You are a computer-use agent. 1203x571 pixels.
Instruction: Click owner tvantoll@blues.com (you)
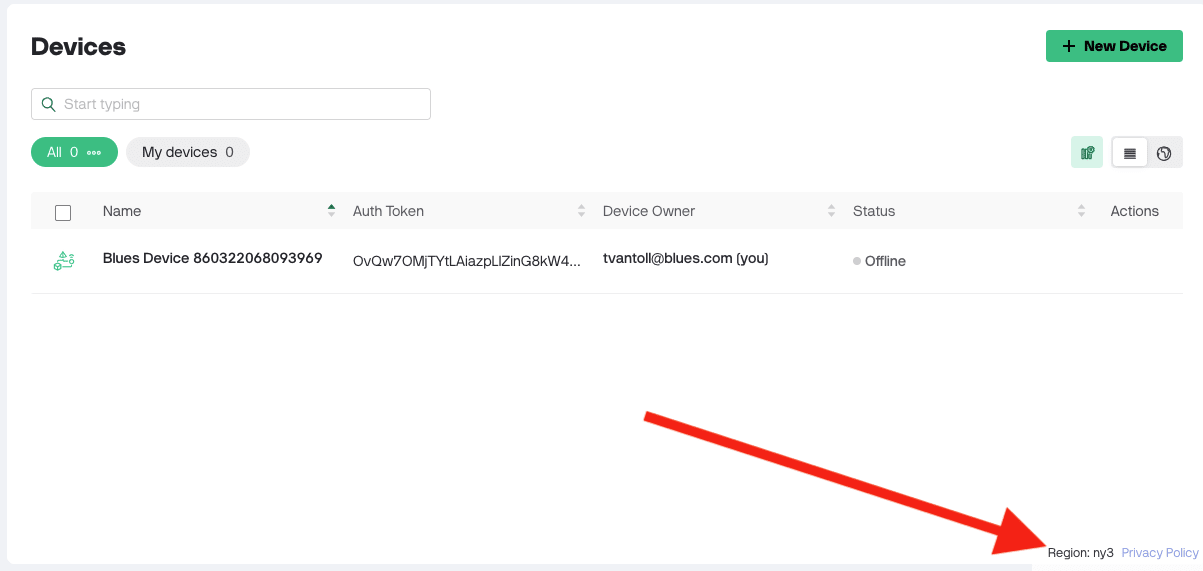686,258
